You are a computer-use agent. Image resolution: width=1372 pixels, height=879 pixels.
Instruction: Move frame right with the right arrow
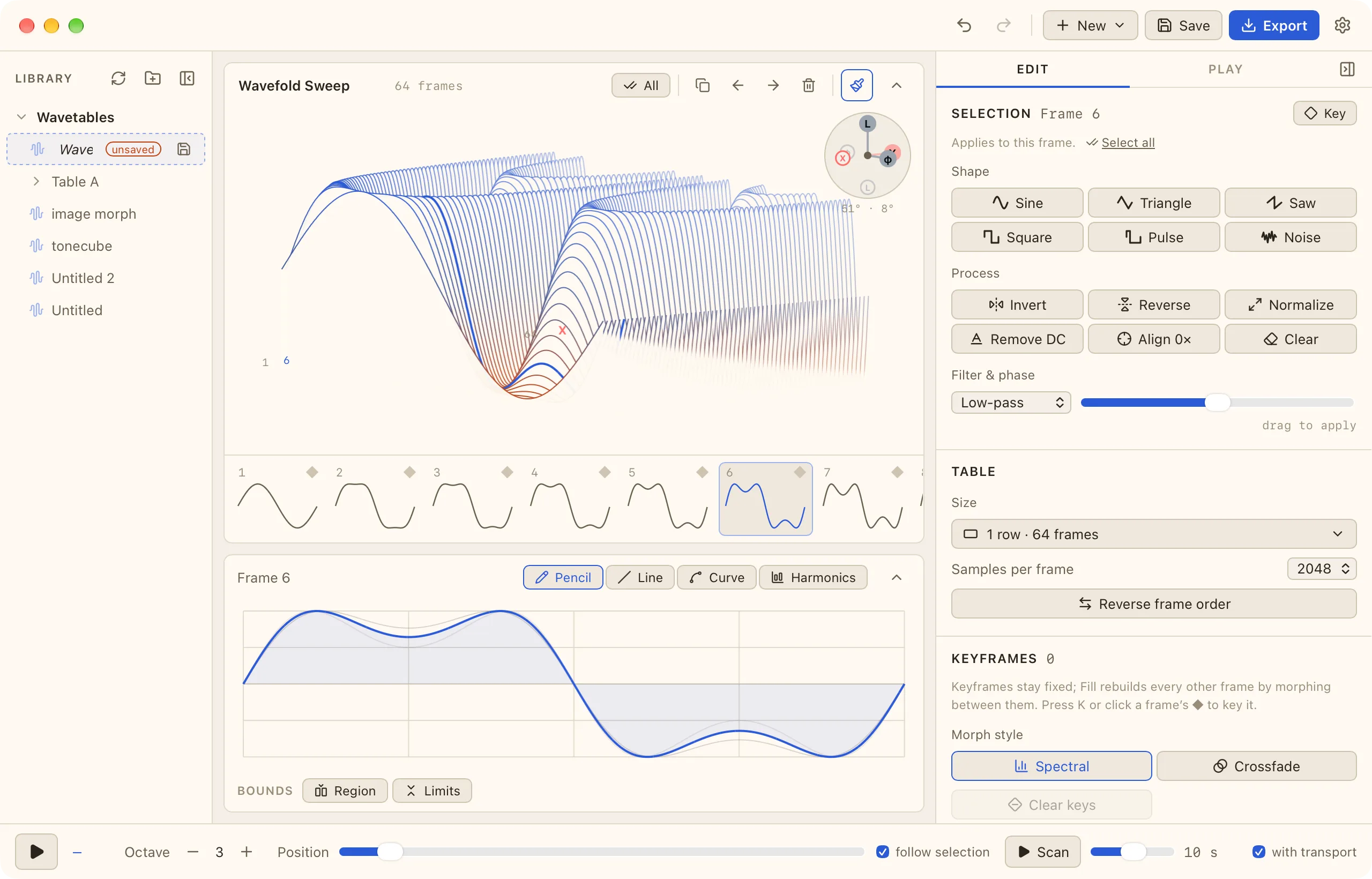tap(773, 86)
